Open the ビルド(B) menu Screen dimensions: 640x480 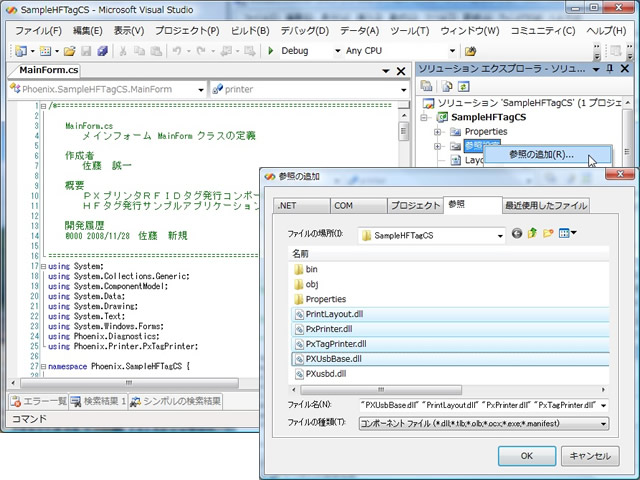(x=250, y=31)
